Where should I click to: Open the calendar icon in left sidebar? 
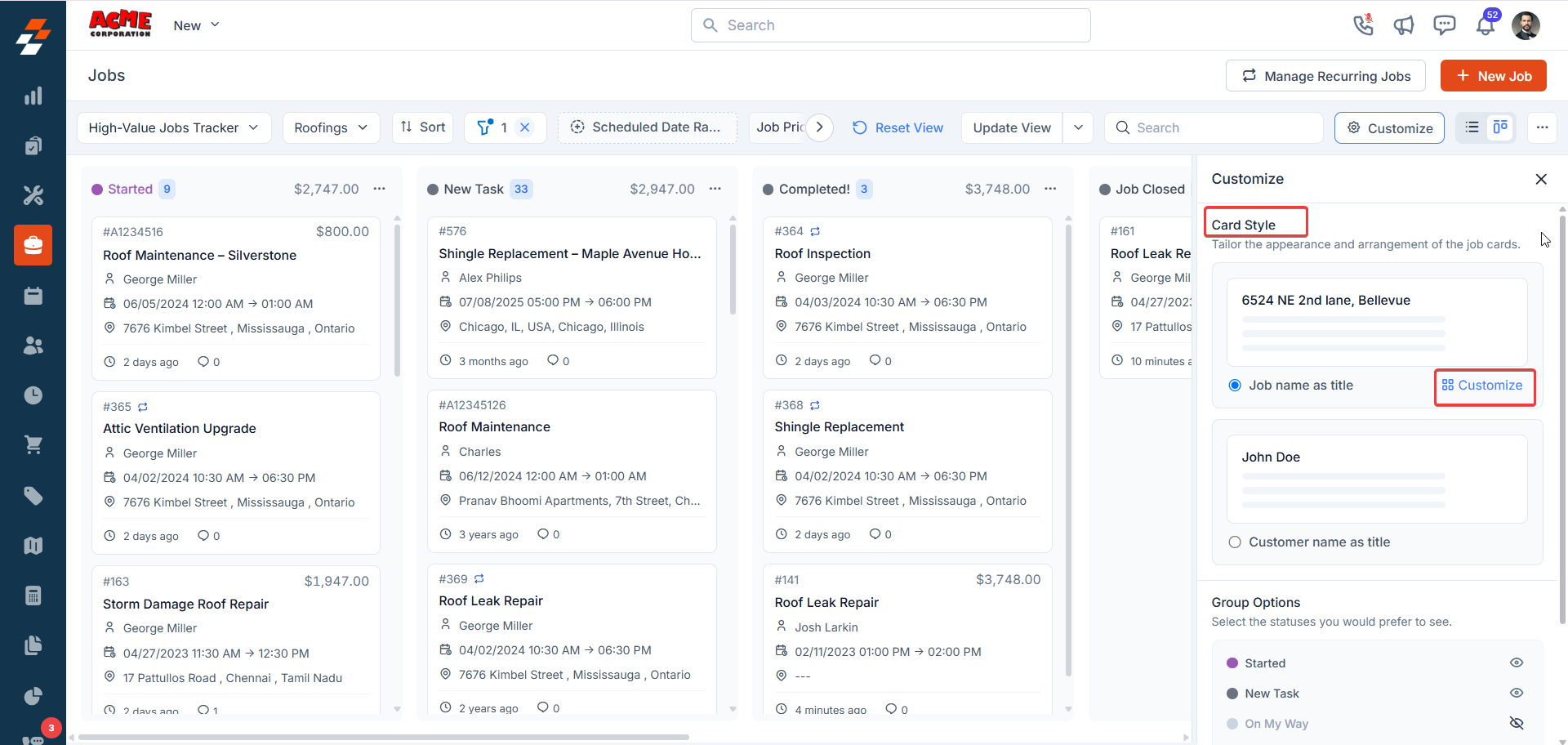(x=33, y=296)
